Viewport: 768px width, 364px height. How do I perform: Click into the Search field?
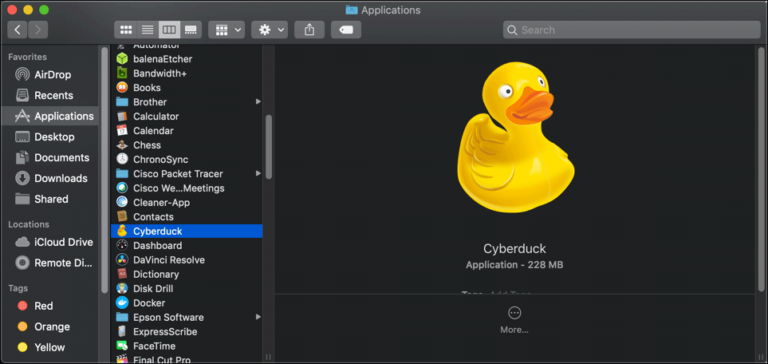(631, 30)
